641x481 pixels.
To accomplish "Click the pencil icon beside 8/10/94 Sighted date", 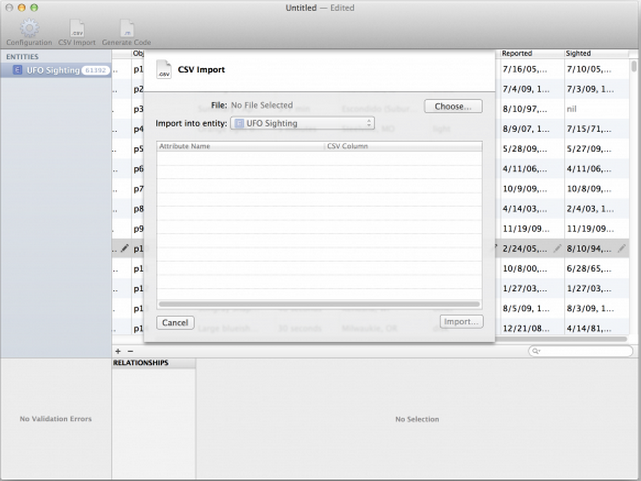I will pyautogui.click(x=621, y=248).
